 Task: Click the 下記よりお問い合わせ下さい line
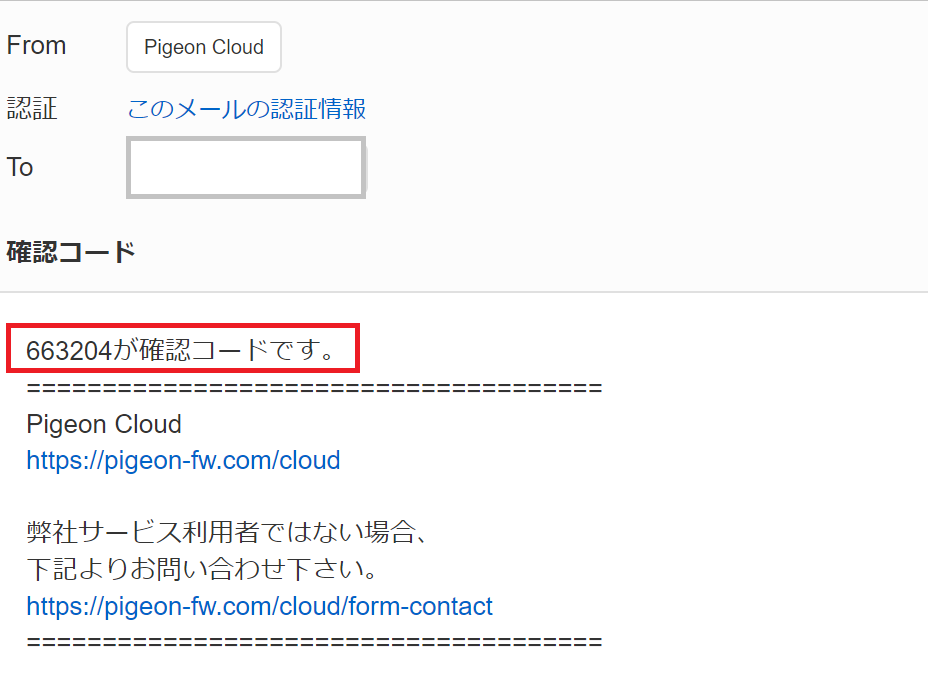(201, 570)
